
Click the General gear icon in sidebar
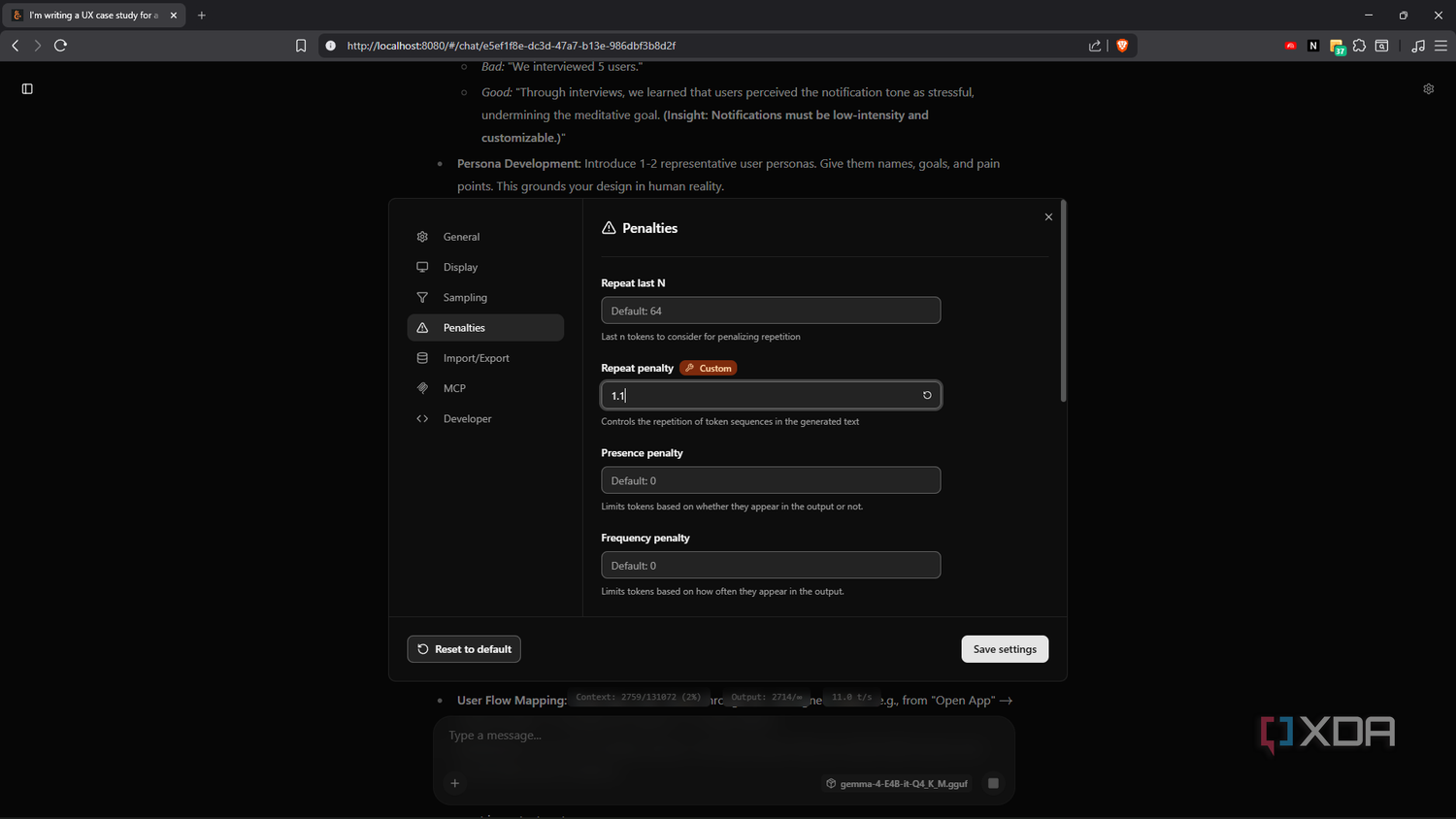pyautogui.click(x=422, y=237)
